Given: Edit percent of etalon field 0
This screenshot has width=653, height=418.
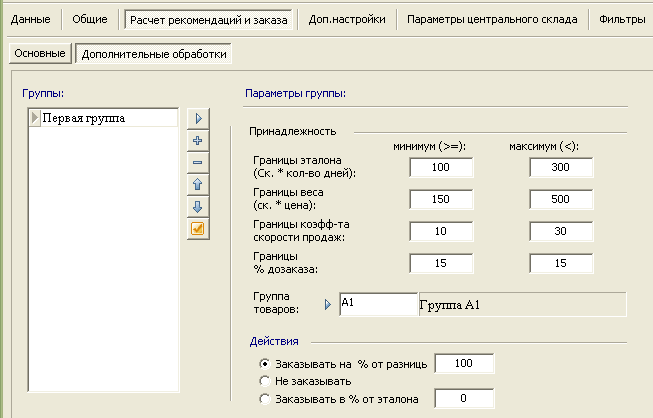Looking at the screenshot, I should [x=464, y=398].
